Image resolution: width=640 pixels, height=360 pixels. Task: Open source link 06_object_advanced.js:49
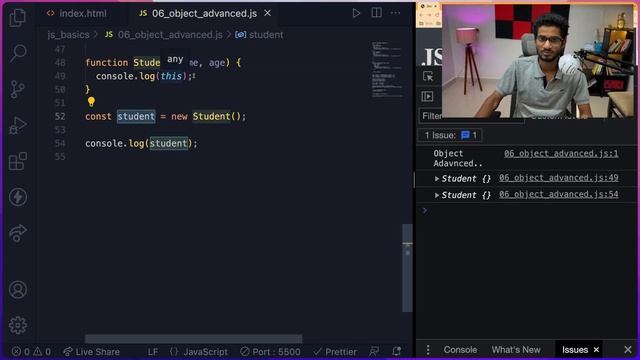pyautogui.click(x=558, y=178)
